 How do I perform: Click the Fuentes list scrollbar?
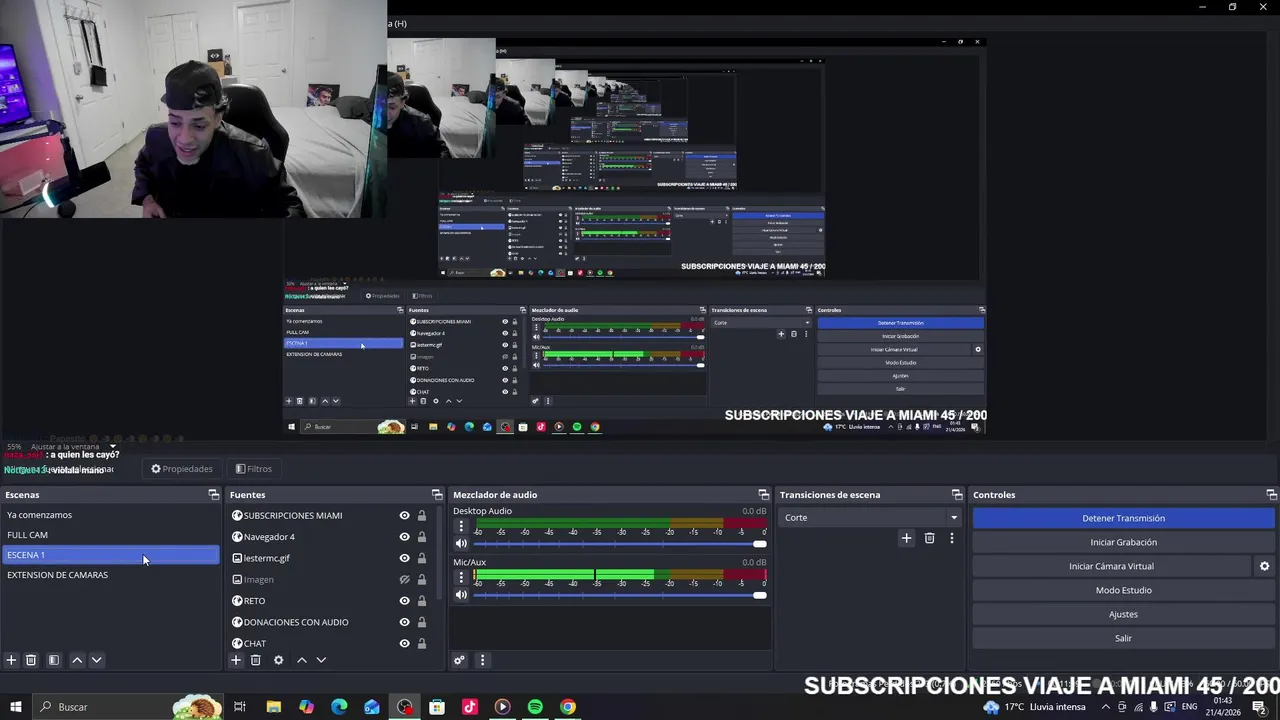439,555
